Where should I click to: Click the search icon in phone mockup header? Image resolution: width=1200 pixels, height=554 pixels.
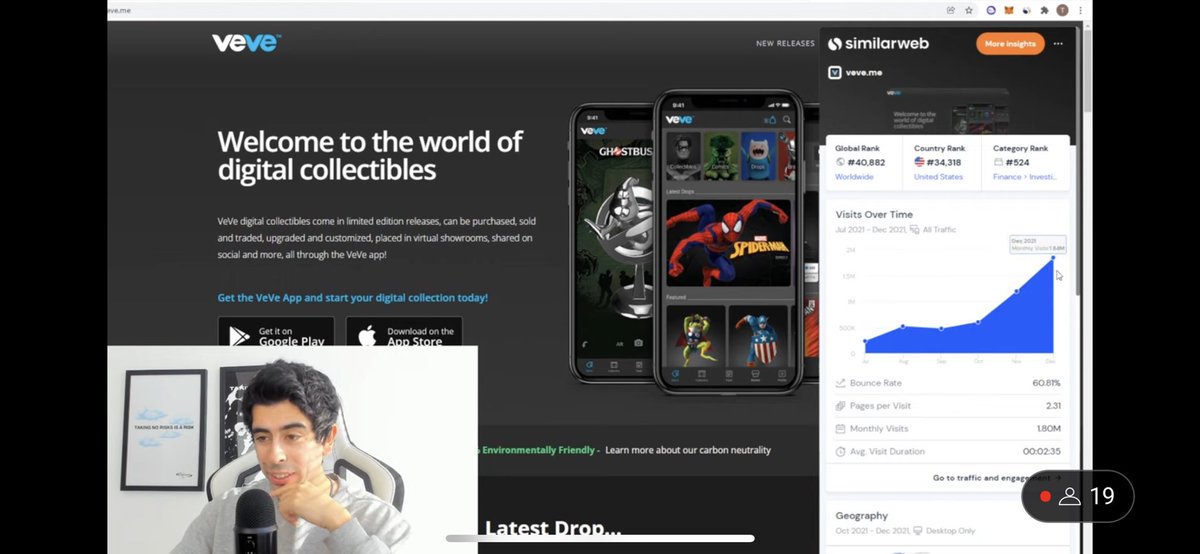(x=786, y=119)
